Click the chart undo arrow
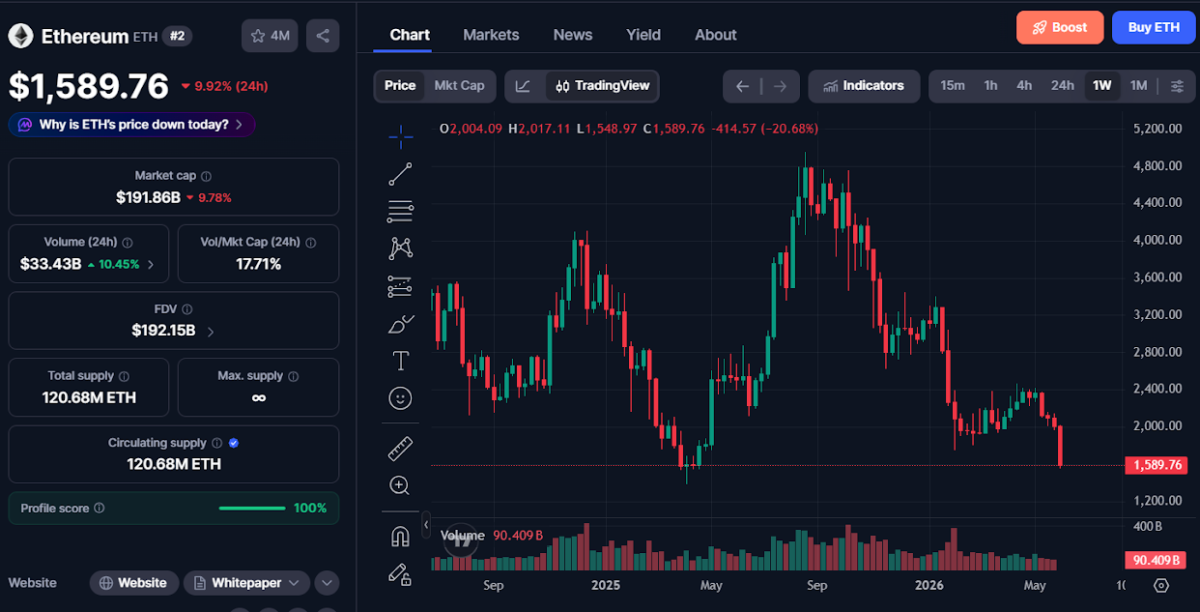 point(742,86)
